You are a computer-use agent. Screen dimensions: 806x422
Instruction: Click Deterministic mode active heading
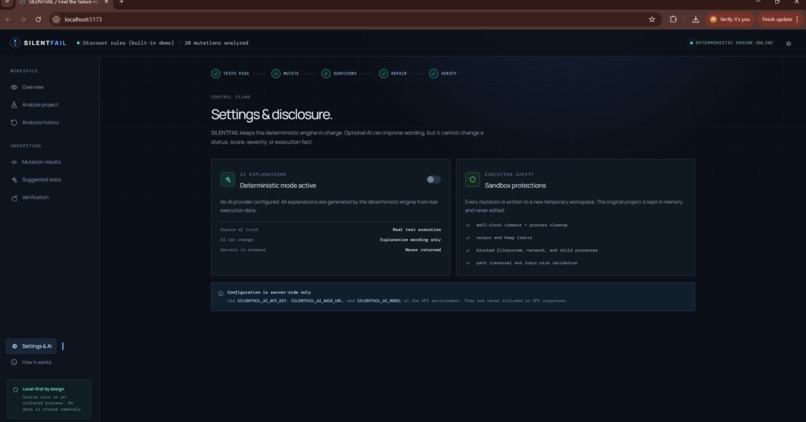pos(278,186)
